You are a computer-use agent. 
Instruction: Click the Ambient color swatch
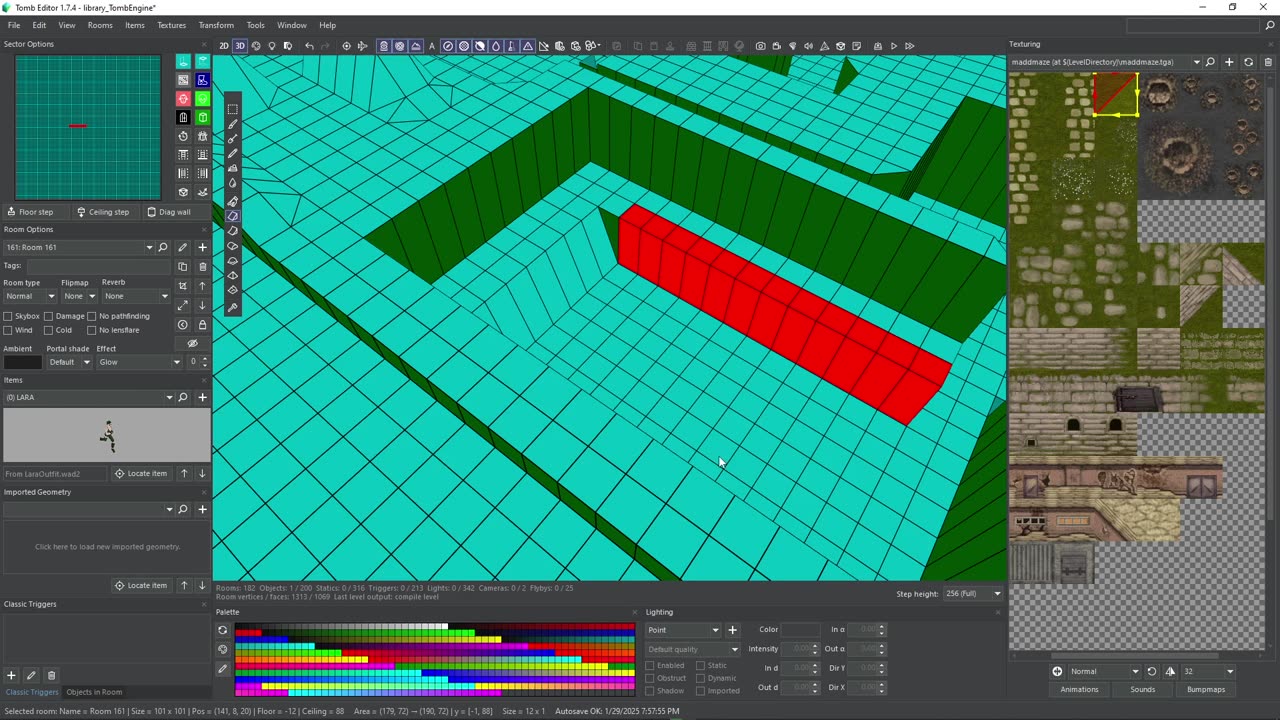[x=22, y=362]
